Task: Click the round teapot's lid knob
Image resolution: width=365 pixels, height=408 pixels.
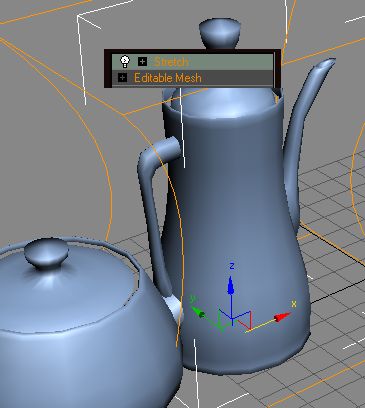Action: (46, 253)
